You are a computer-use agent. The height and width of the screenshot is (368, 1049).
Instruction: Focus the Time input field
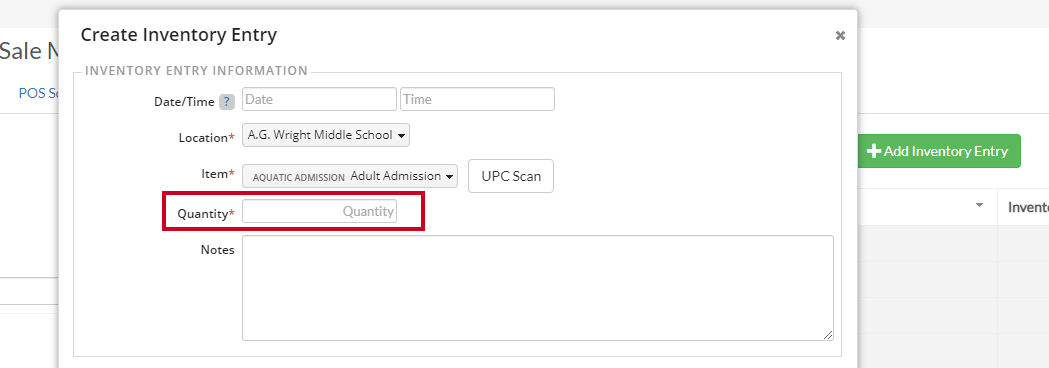(x=477, y=99)
